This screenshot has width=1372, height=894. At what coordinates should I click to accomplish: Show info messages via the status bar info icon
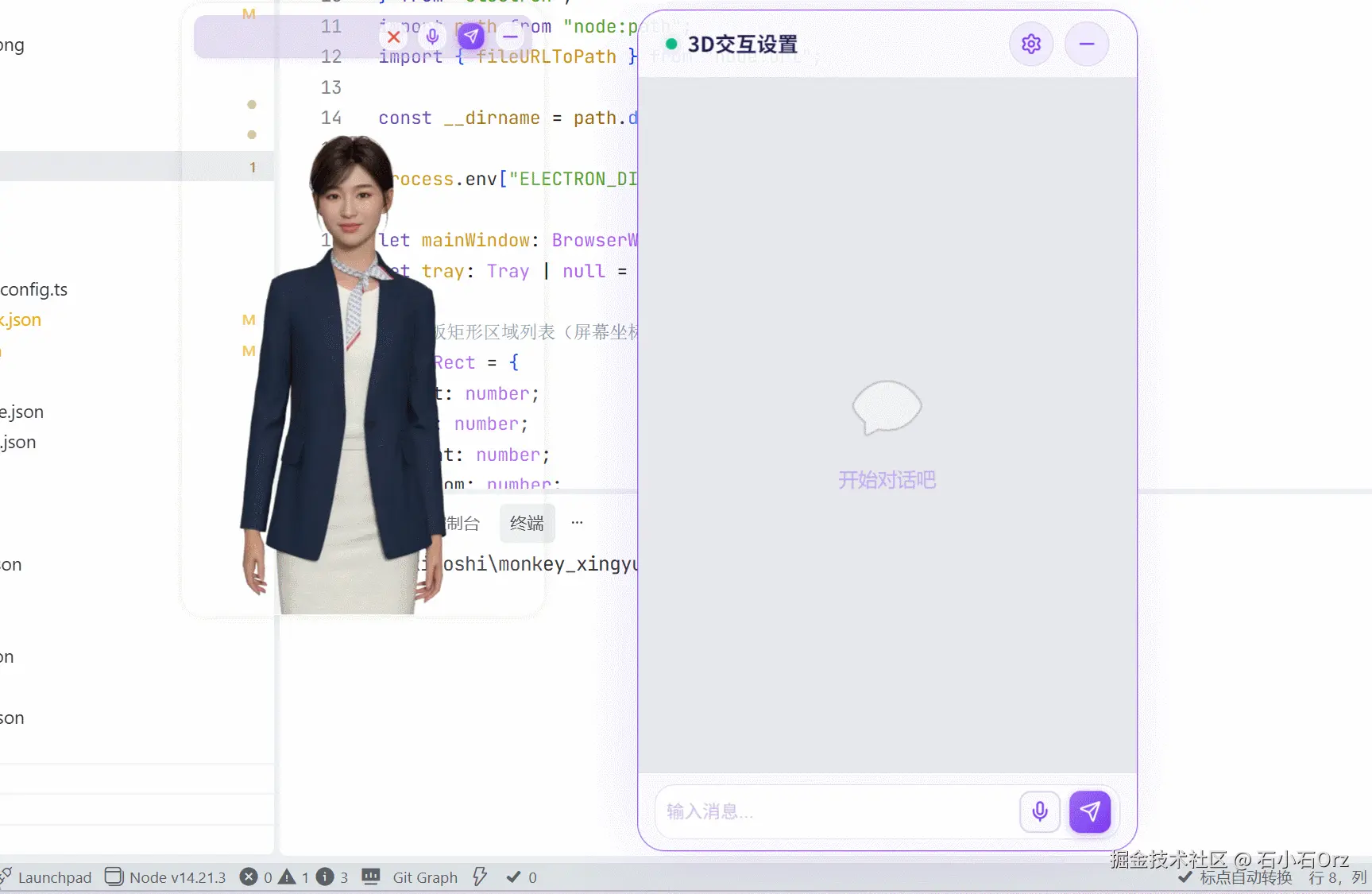(x=325, y=877)
